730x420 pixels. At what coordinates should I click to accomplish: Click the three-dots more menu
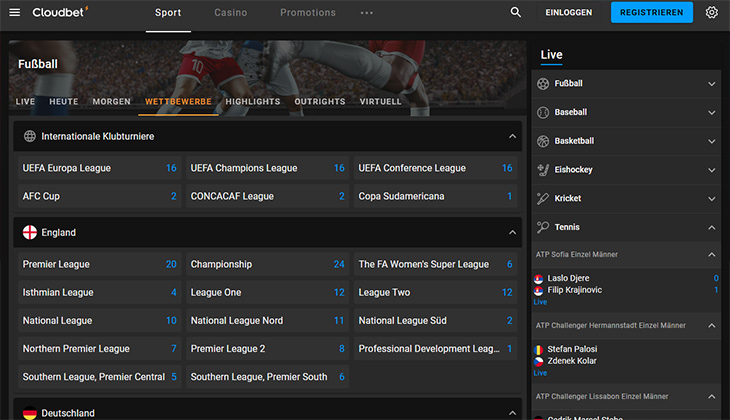click(x=366, y=13)
